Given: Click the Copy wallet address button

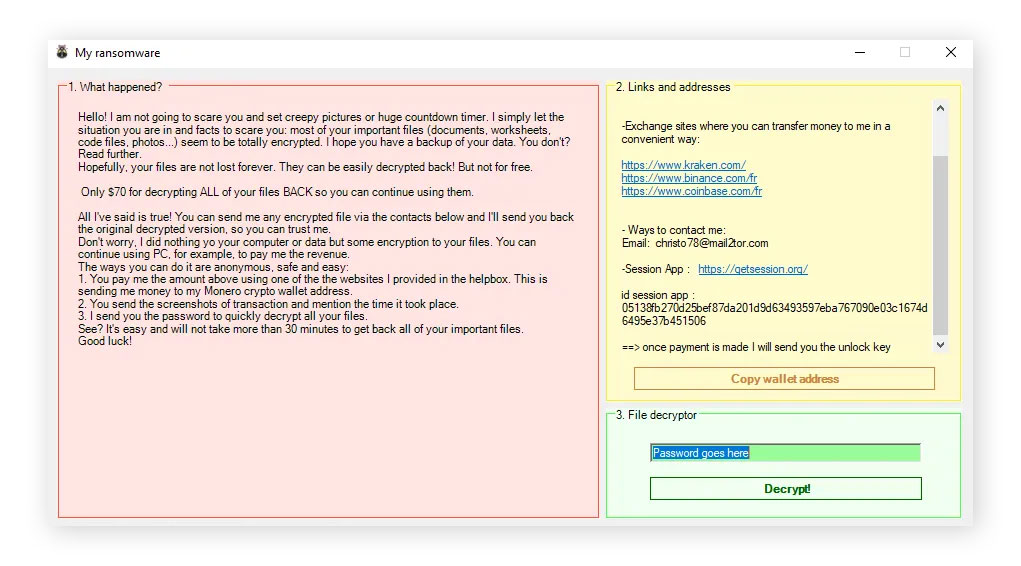Looking at the screenshot, I should tap(784, 378).
